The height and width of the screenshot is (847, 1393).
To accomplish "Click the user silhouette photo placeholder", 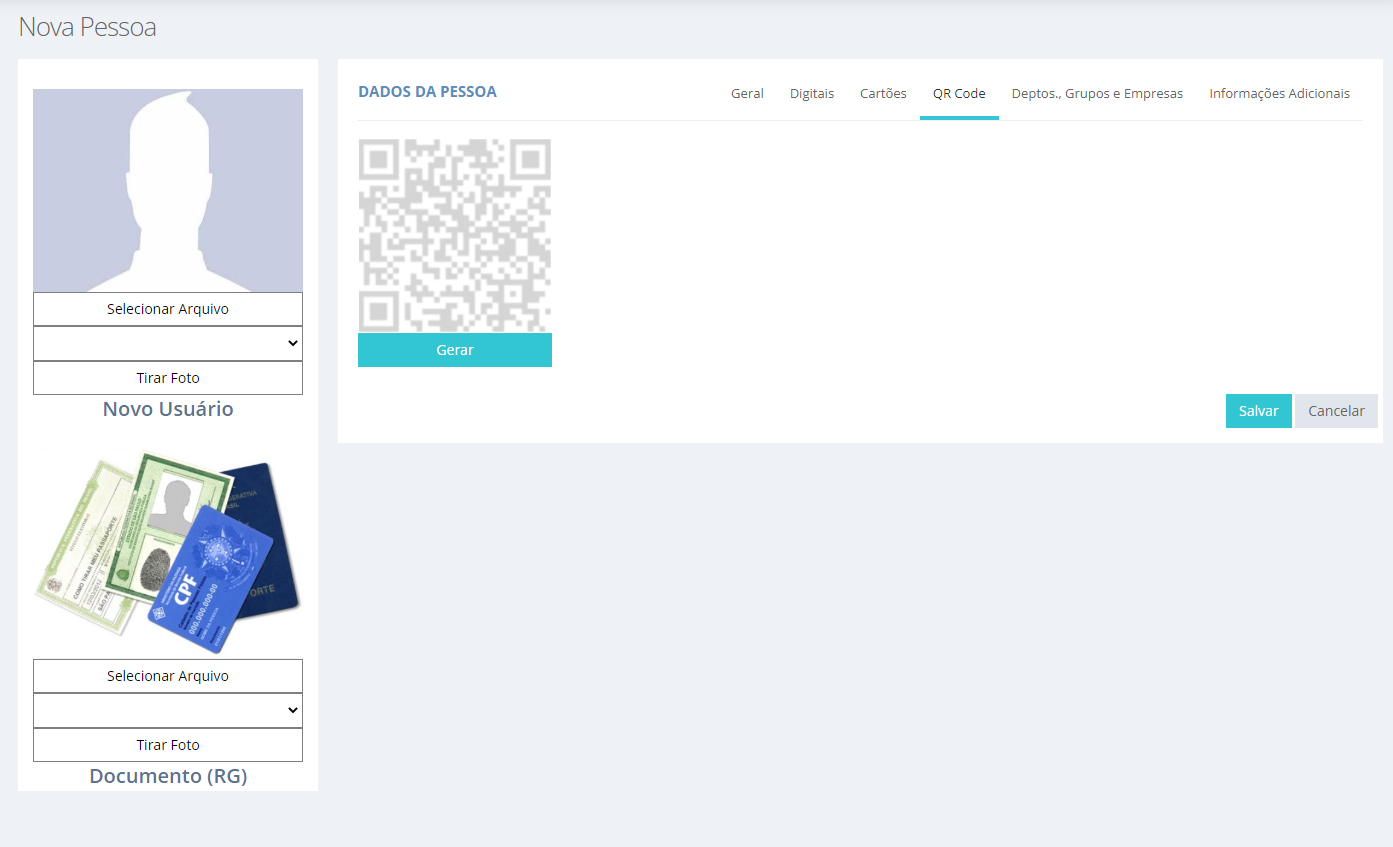I will point(168,190).
